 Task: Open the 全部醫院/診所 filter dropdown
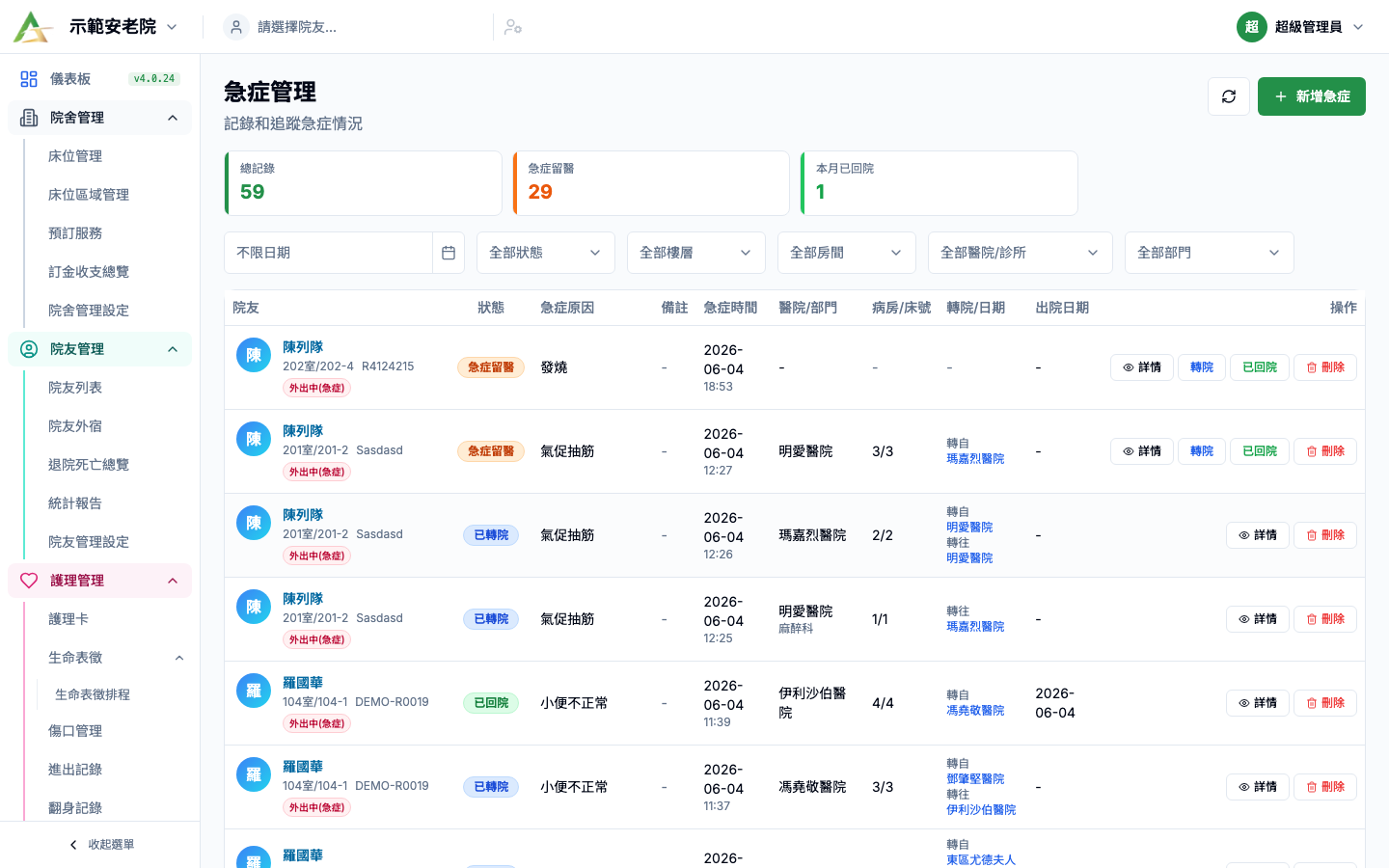click(x=1021, y=253)
